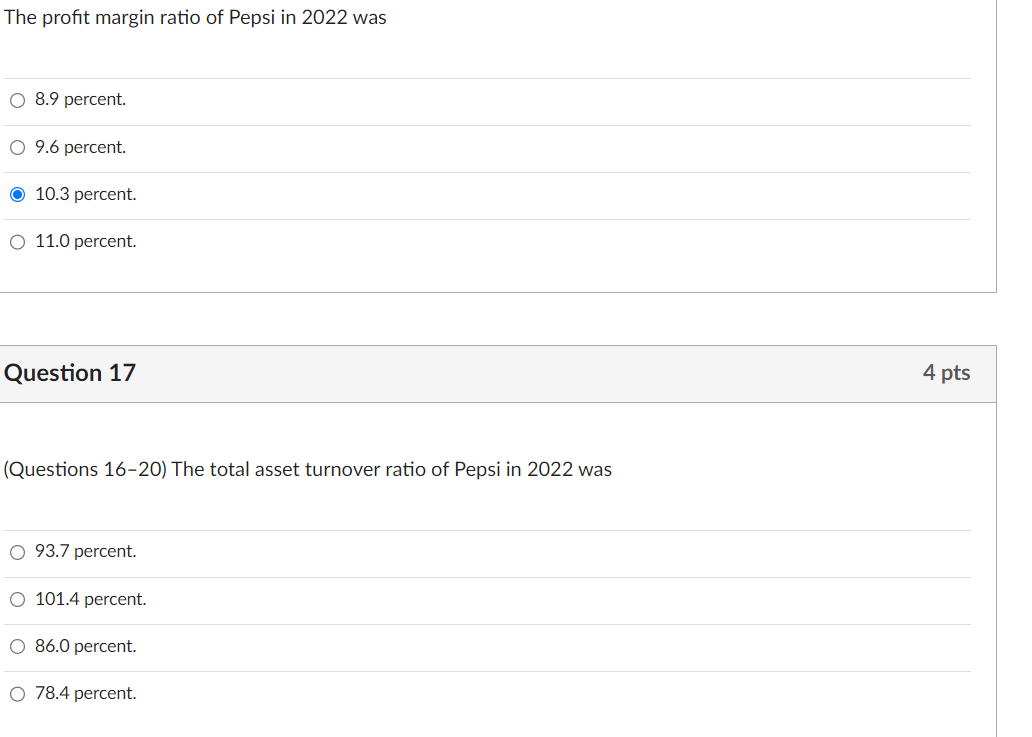The width and height of the screenshot is (1032, 737).
Task: Deselect the currently filled answer circle
Action: coord(17,194)
